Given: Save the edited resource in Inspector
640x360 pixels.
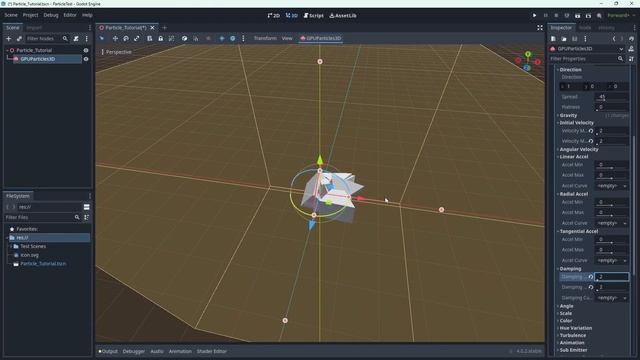Looking at the screenshot, I should point(574,39).
